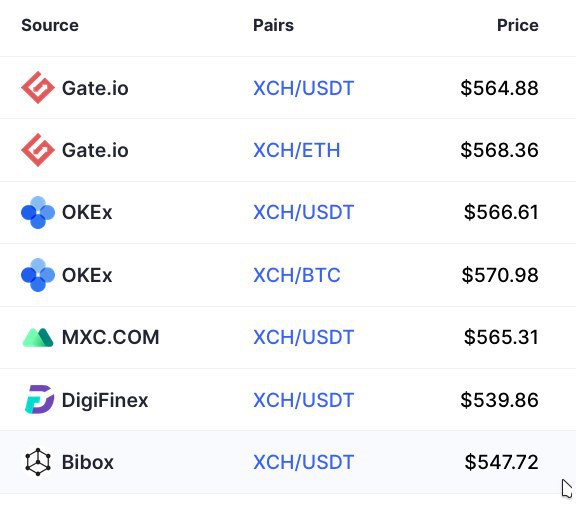Sort by the Price column header

click(x=518, y=25)
